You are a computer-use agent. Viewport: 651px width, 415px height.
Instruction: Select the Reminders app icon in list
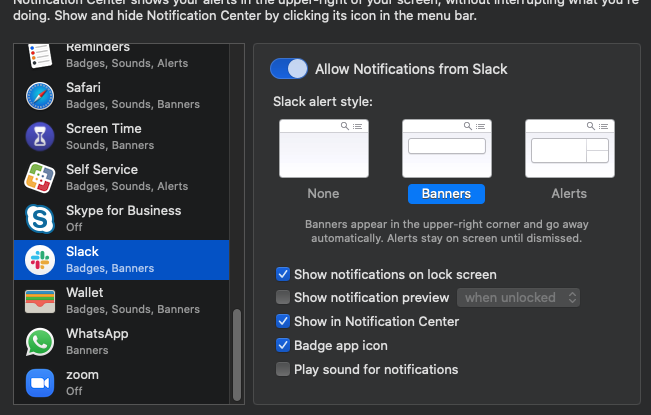(40, 56)
